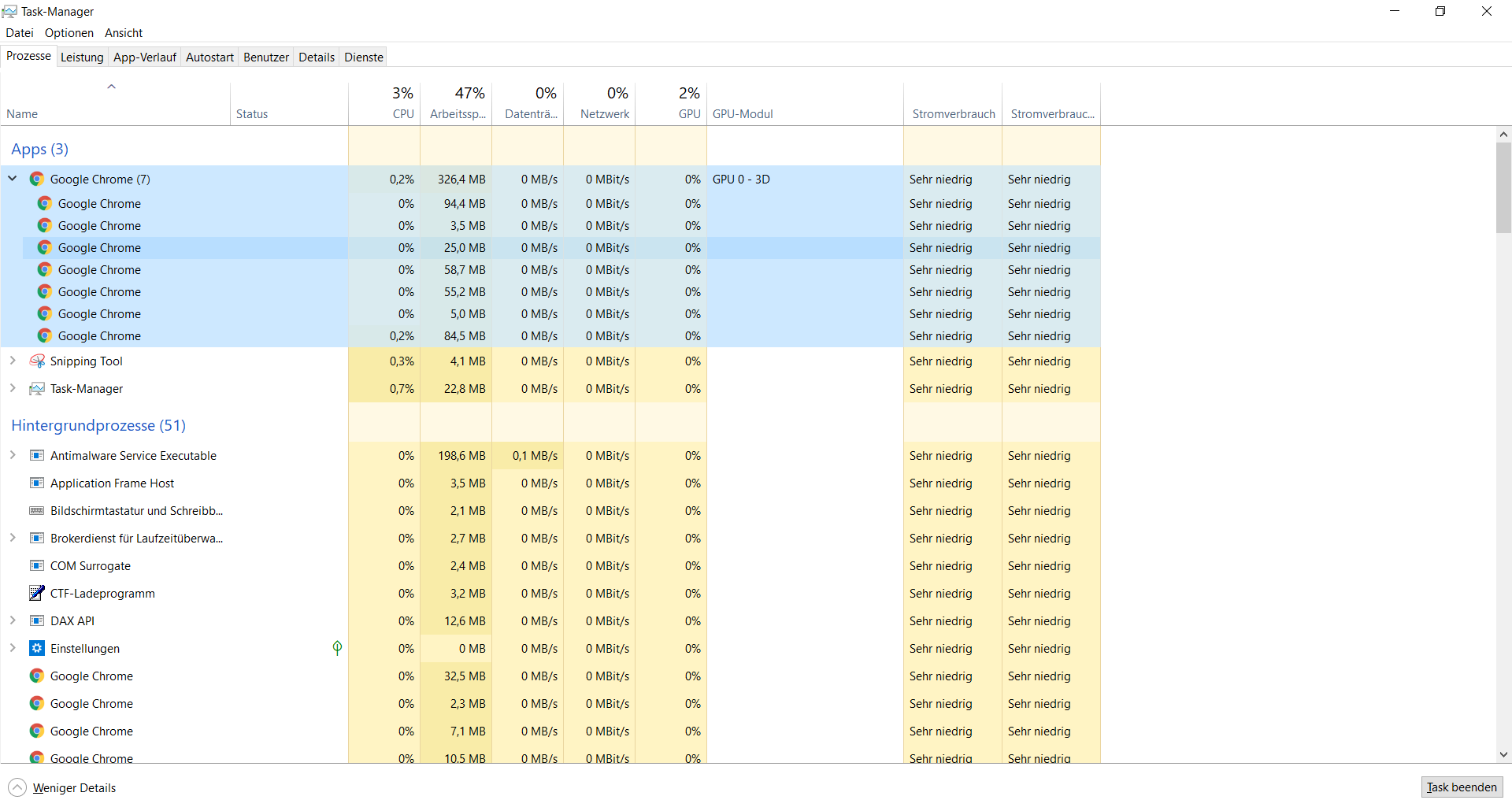
Task: Click the Task-Manager process icon
Action: pos(37,388)
